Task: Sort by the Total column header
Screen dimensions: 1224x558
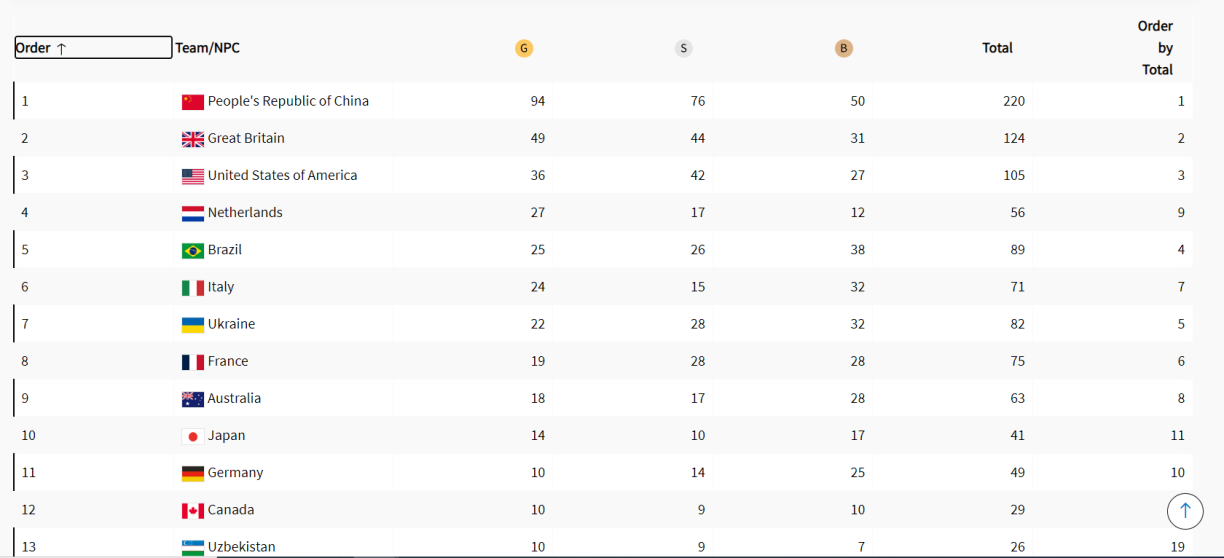Action: [997, 48]
